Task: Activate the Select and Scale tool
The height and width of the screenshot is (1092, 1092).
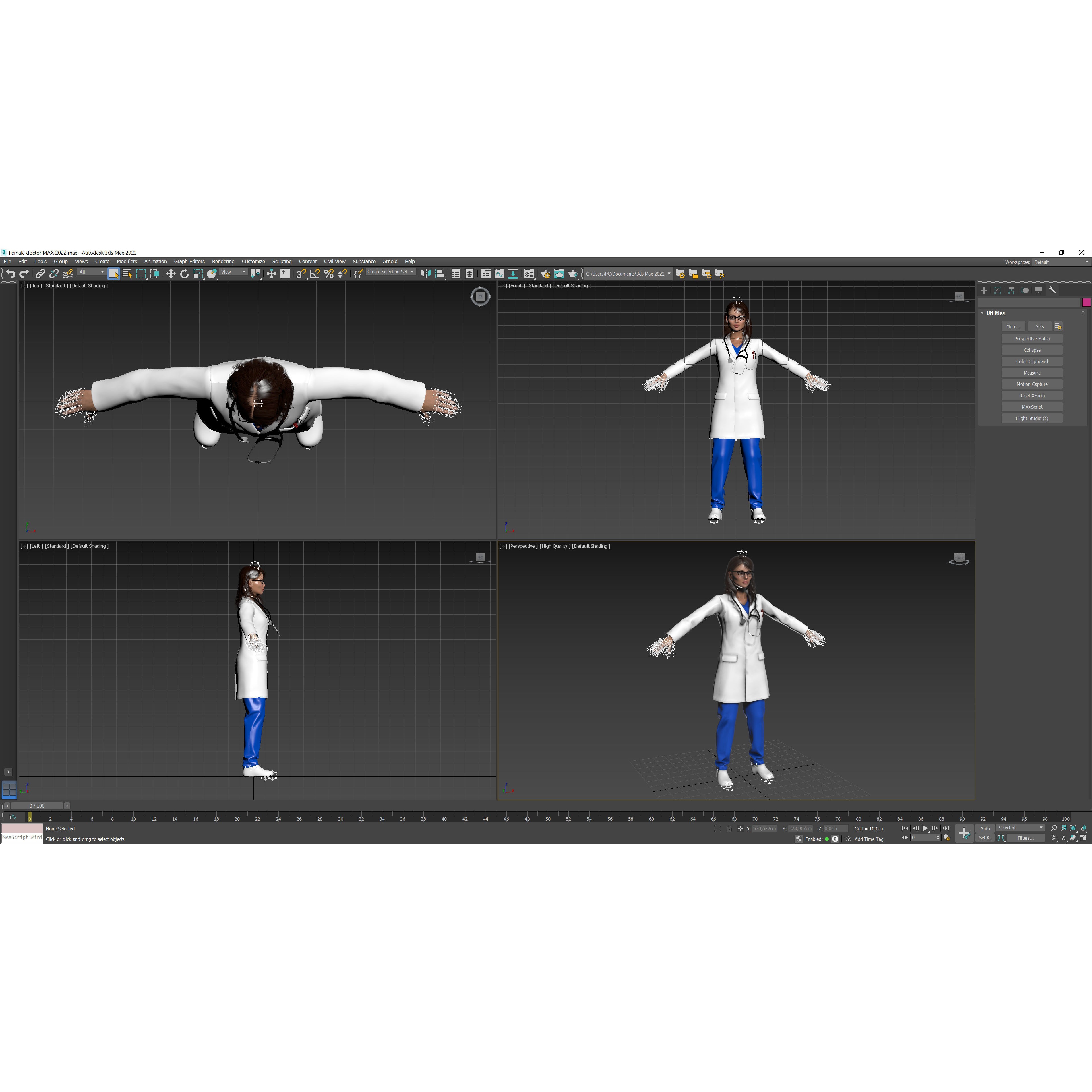Action: (198, 274)
